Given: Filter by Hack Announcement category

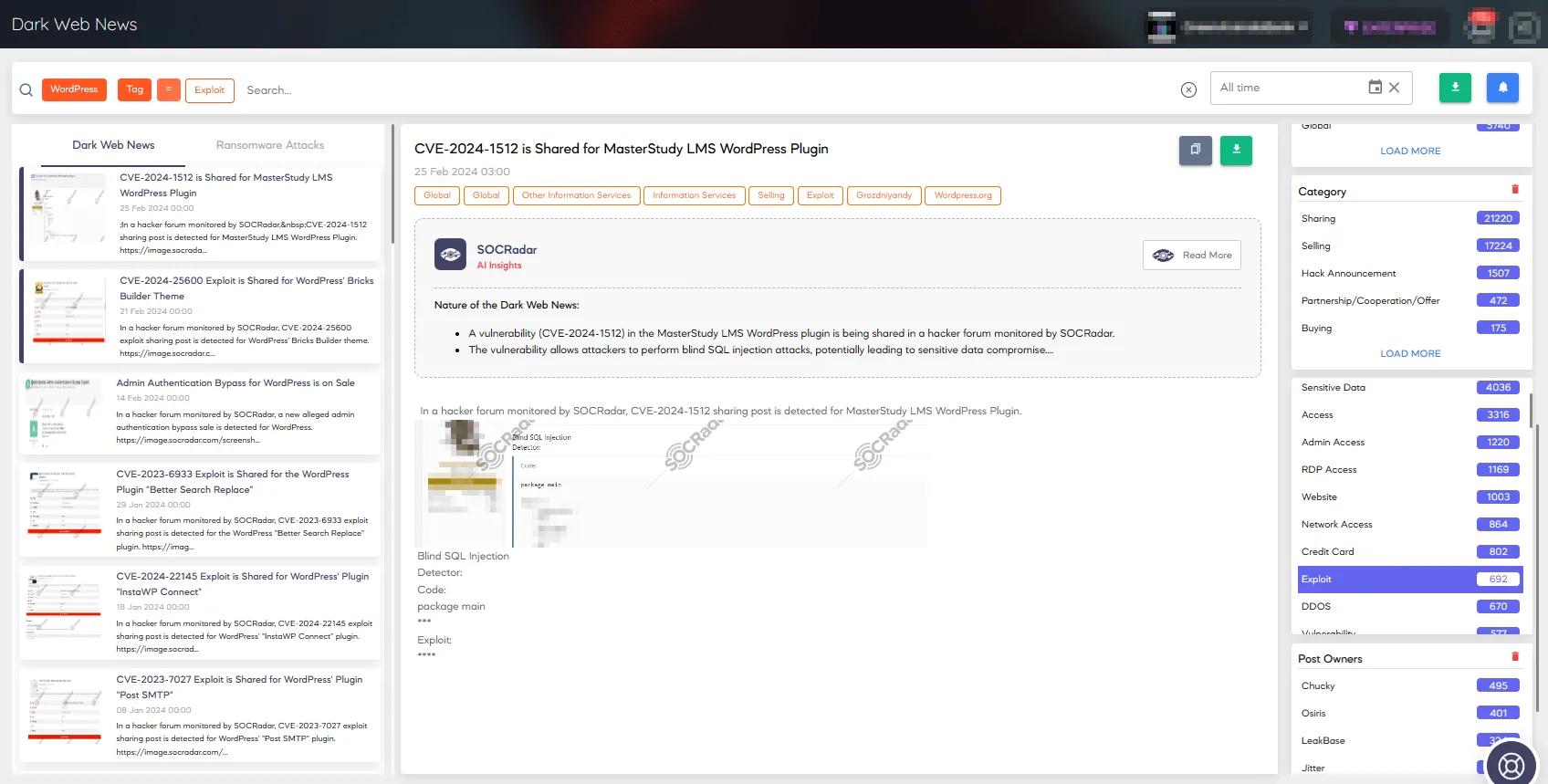Looking at the screenshot, I should 1410,274.
